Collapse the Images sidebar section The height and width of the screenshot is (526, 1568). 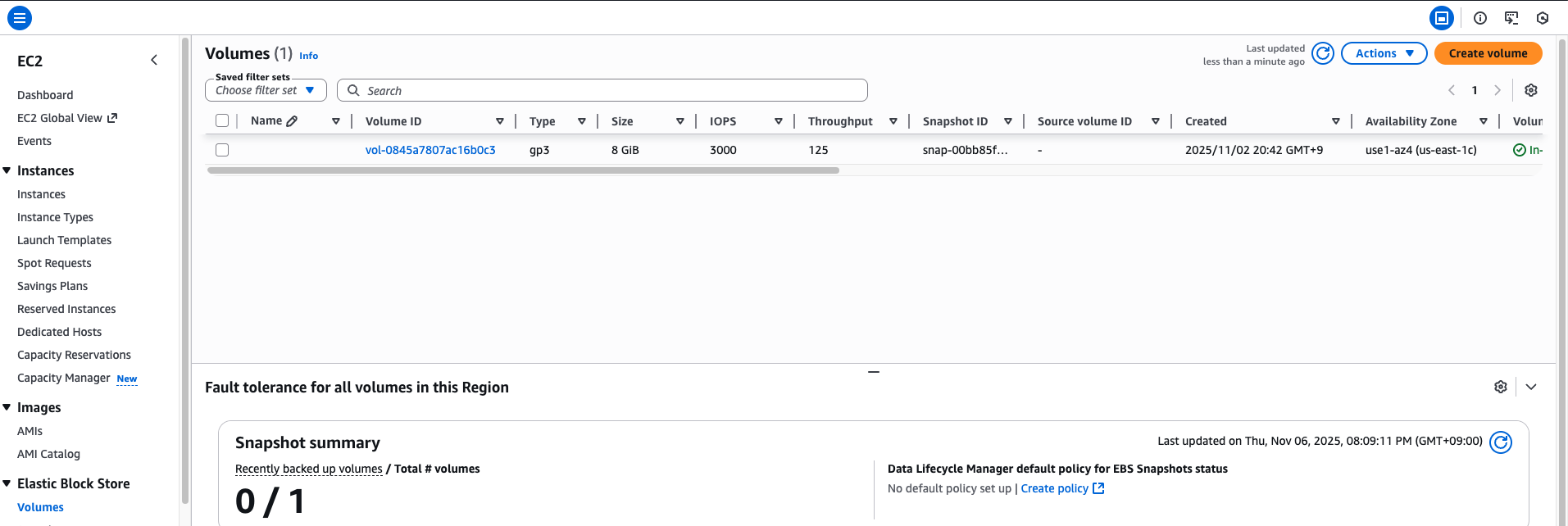[x=7, y=407]
